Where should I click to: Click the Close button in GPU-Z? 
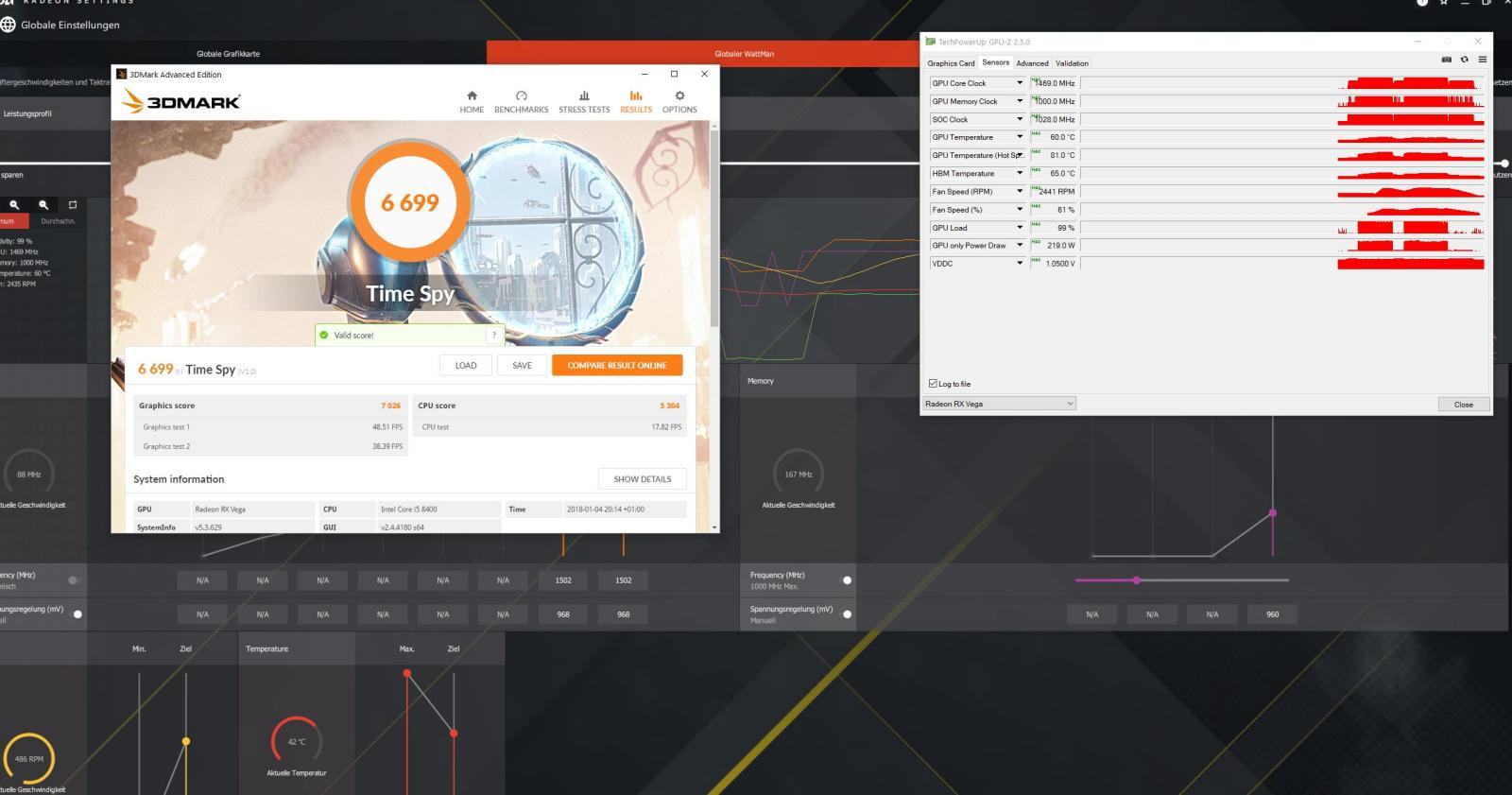[1464, 405]
